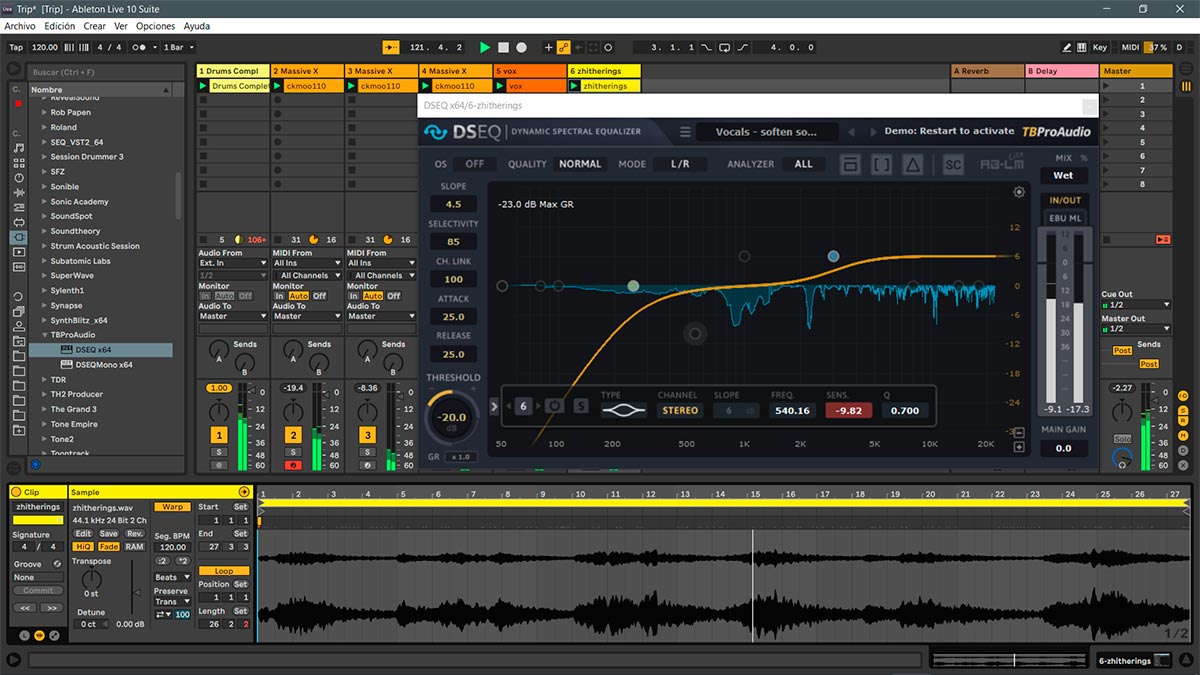Screen dimensions: 1200x675
Task: Toggle the Warp button for the sample
Action: pos(172,507)
